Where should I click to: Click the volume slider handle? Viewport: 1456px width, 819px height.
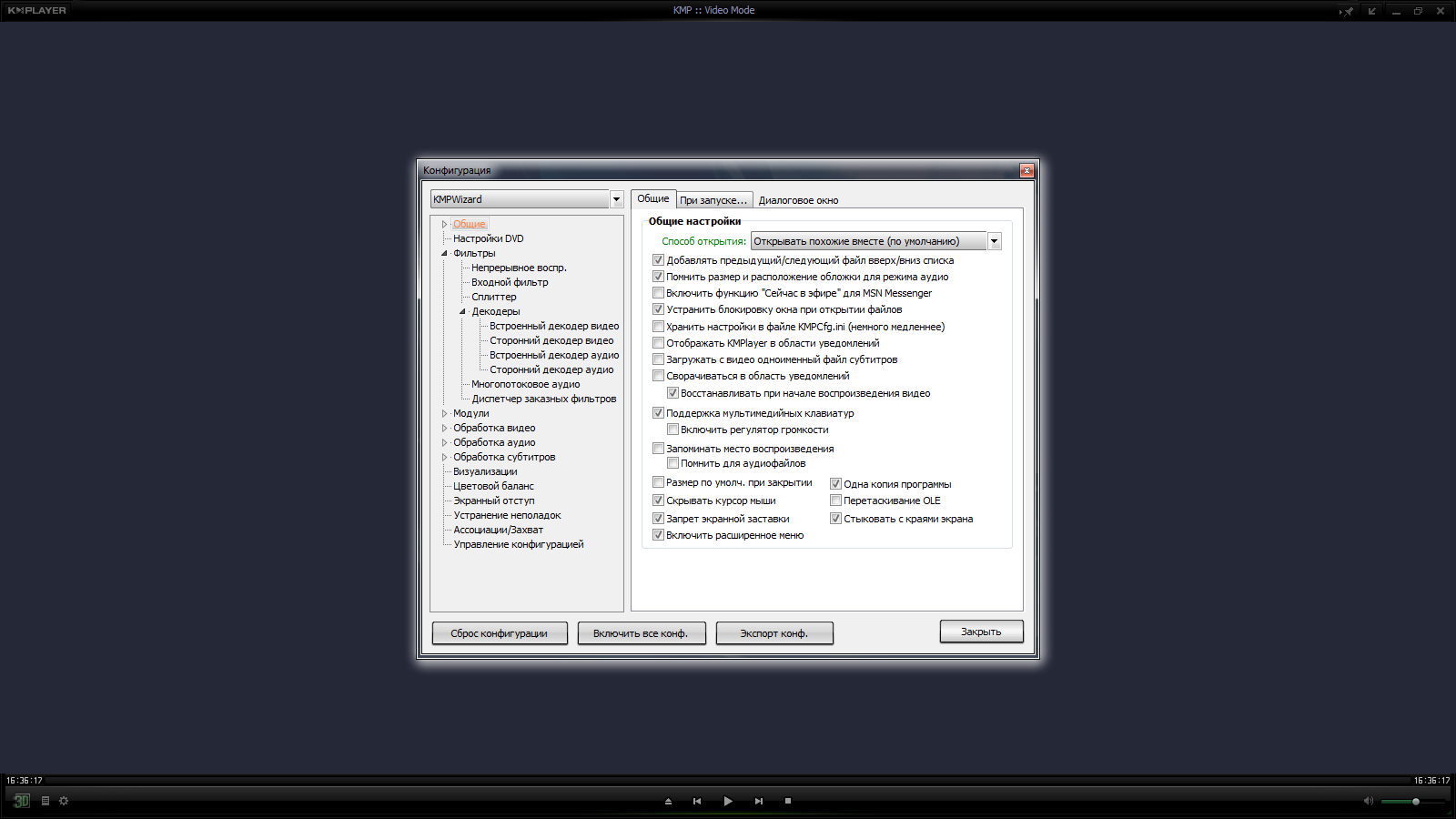[x=1416, y=801]
